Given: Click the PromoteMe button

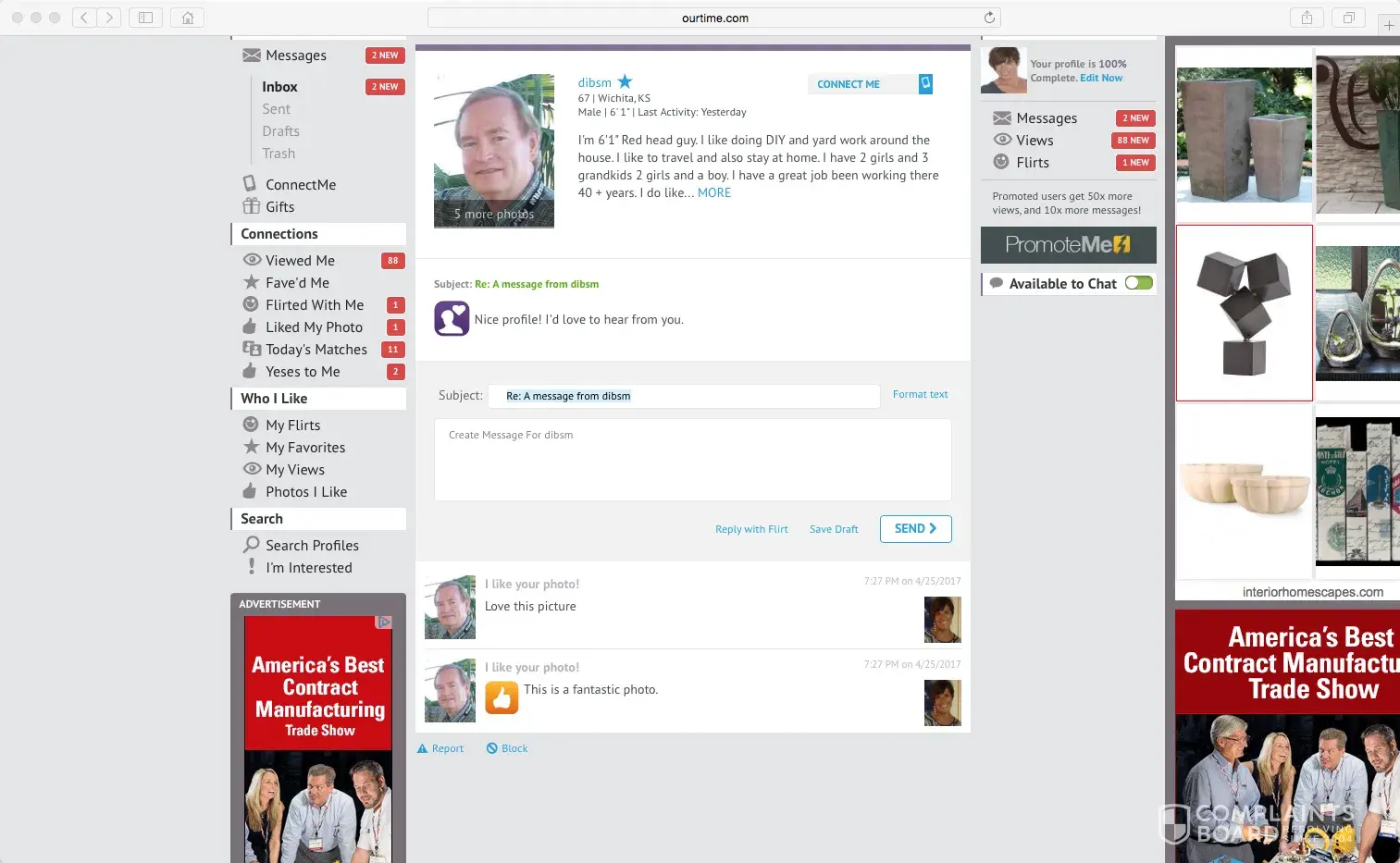Looking at the screenshot, I should [1069, 245].
